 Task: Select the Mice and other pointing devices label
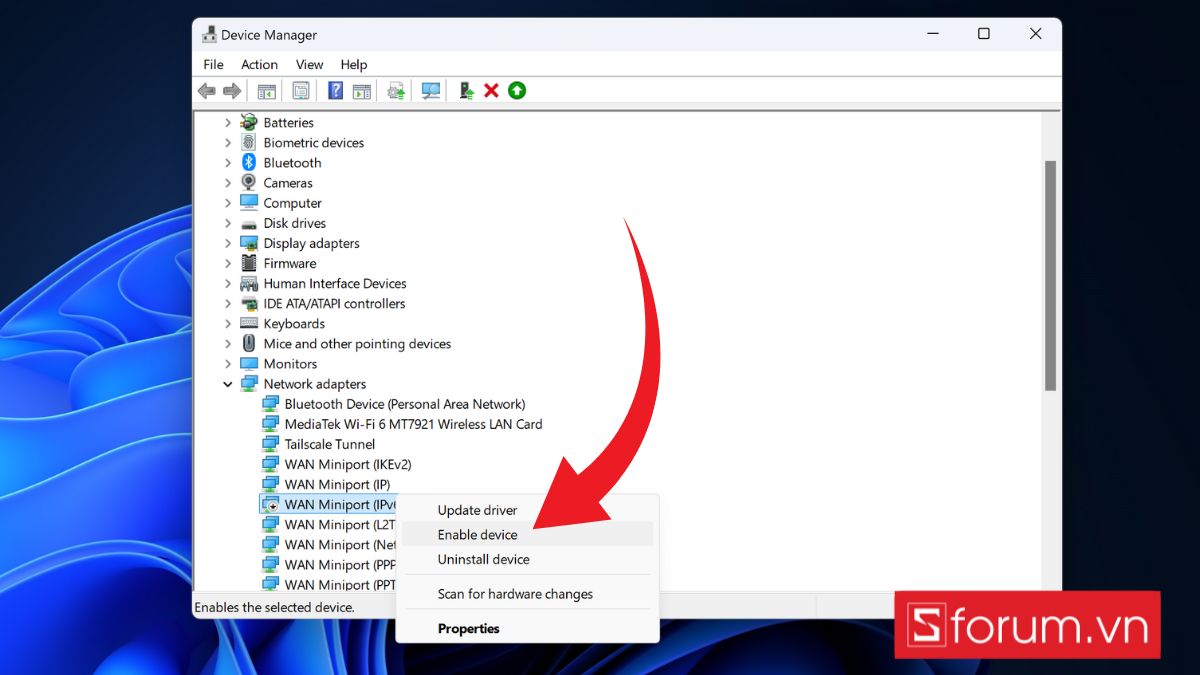point(357,344)
